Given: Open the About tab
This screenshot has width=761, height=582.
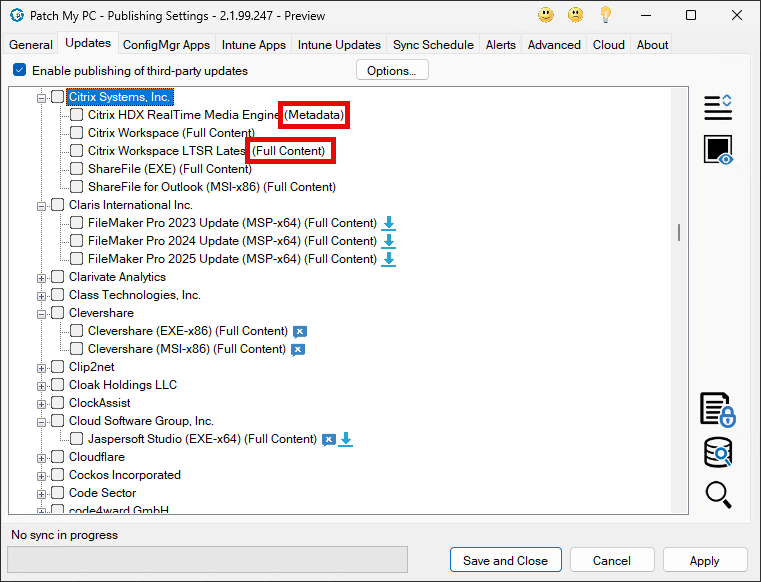Looking at the screenshot, I should click(x=652, y=45).
